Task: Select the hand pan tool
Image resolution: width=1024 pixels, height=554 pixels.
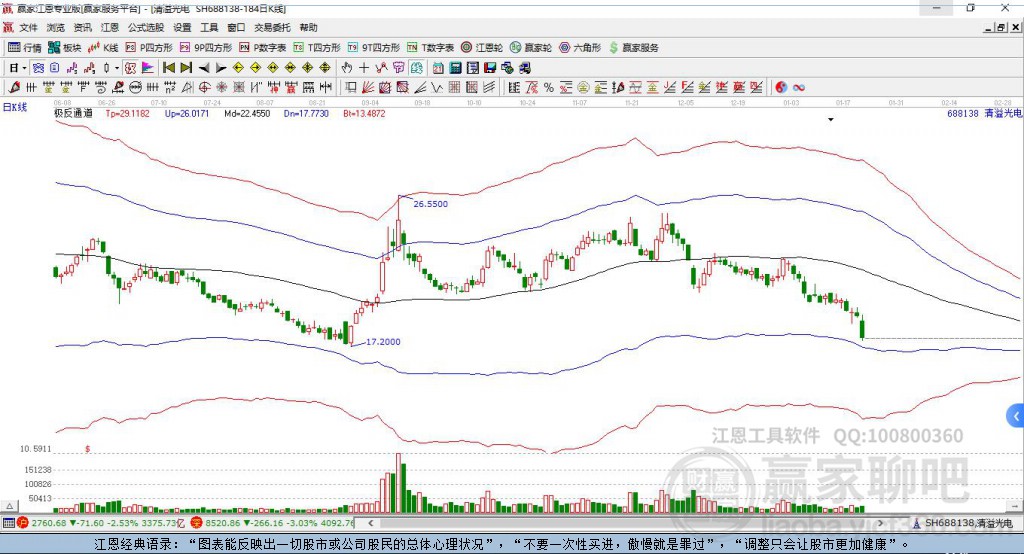Action: pos(347,68)
